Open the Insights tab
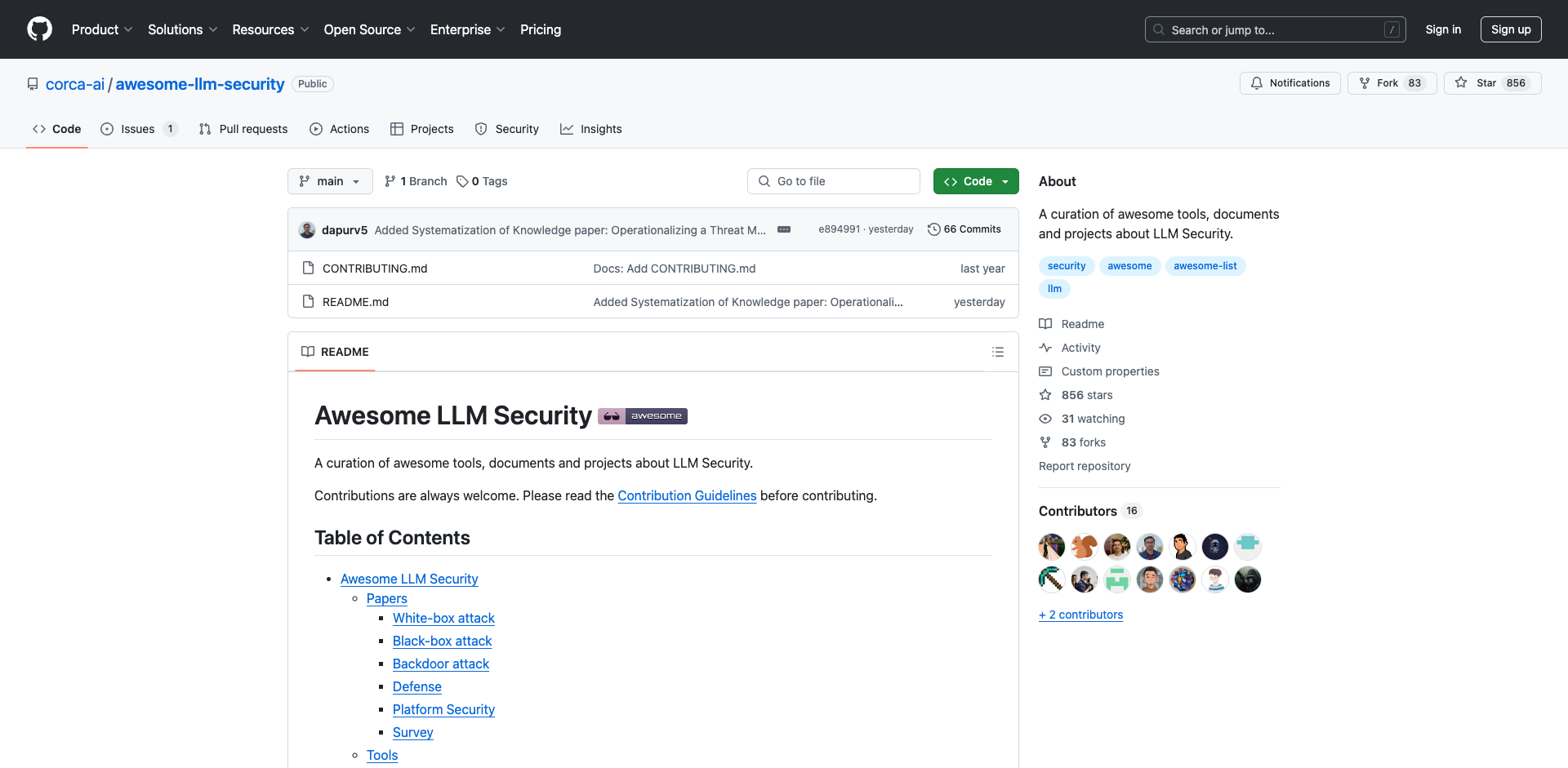This screenshot has height=768, width=1568. 591,129
